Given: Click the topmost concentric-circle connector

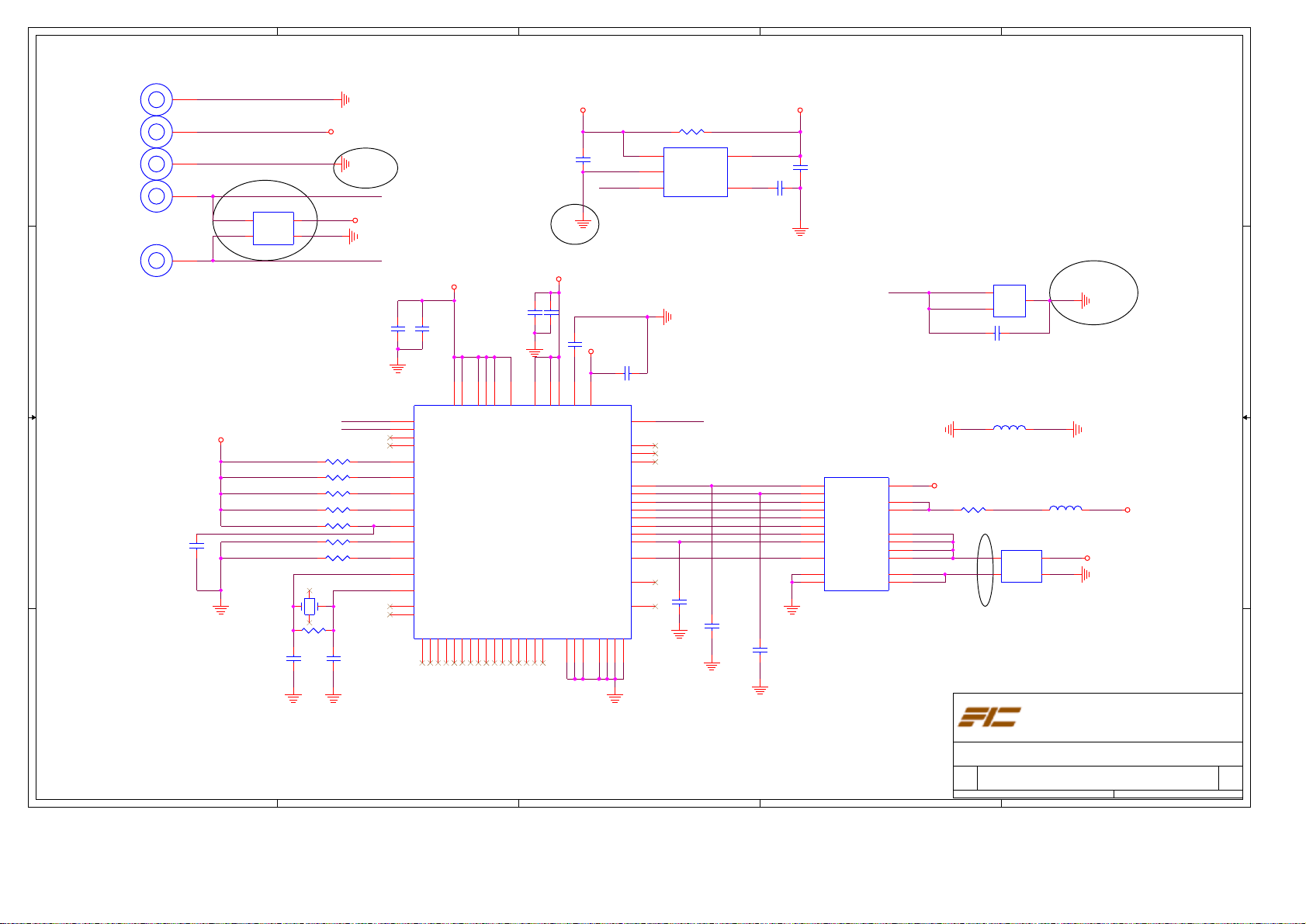Looking at the screenshot, I should [156, 99].
